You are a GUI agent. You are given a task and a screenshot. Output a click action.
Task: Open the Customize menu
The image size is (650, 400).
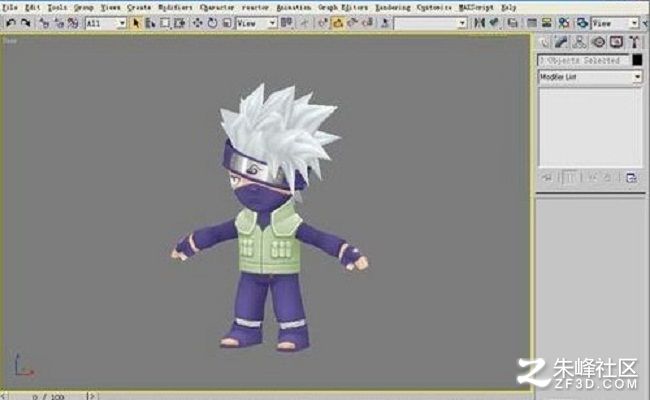tap(434, 7)
